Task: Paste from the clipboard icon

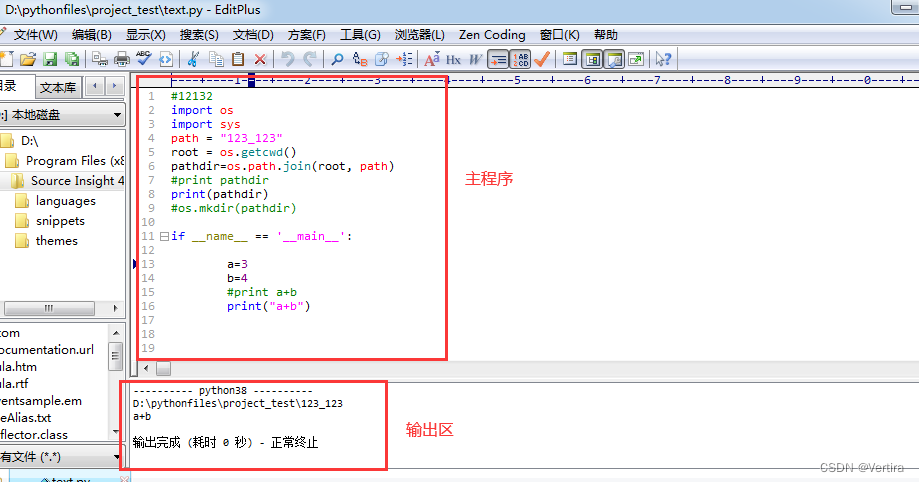Action: point(238,59)
